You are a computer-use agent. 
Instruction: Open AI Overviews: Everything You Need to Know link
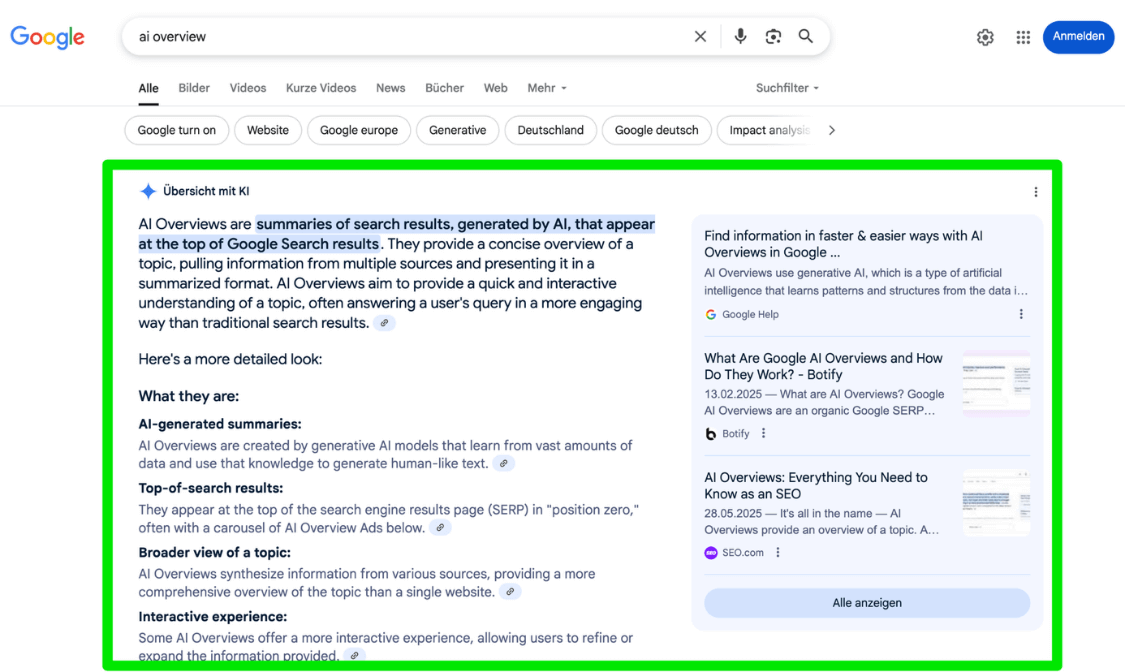816,486
